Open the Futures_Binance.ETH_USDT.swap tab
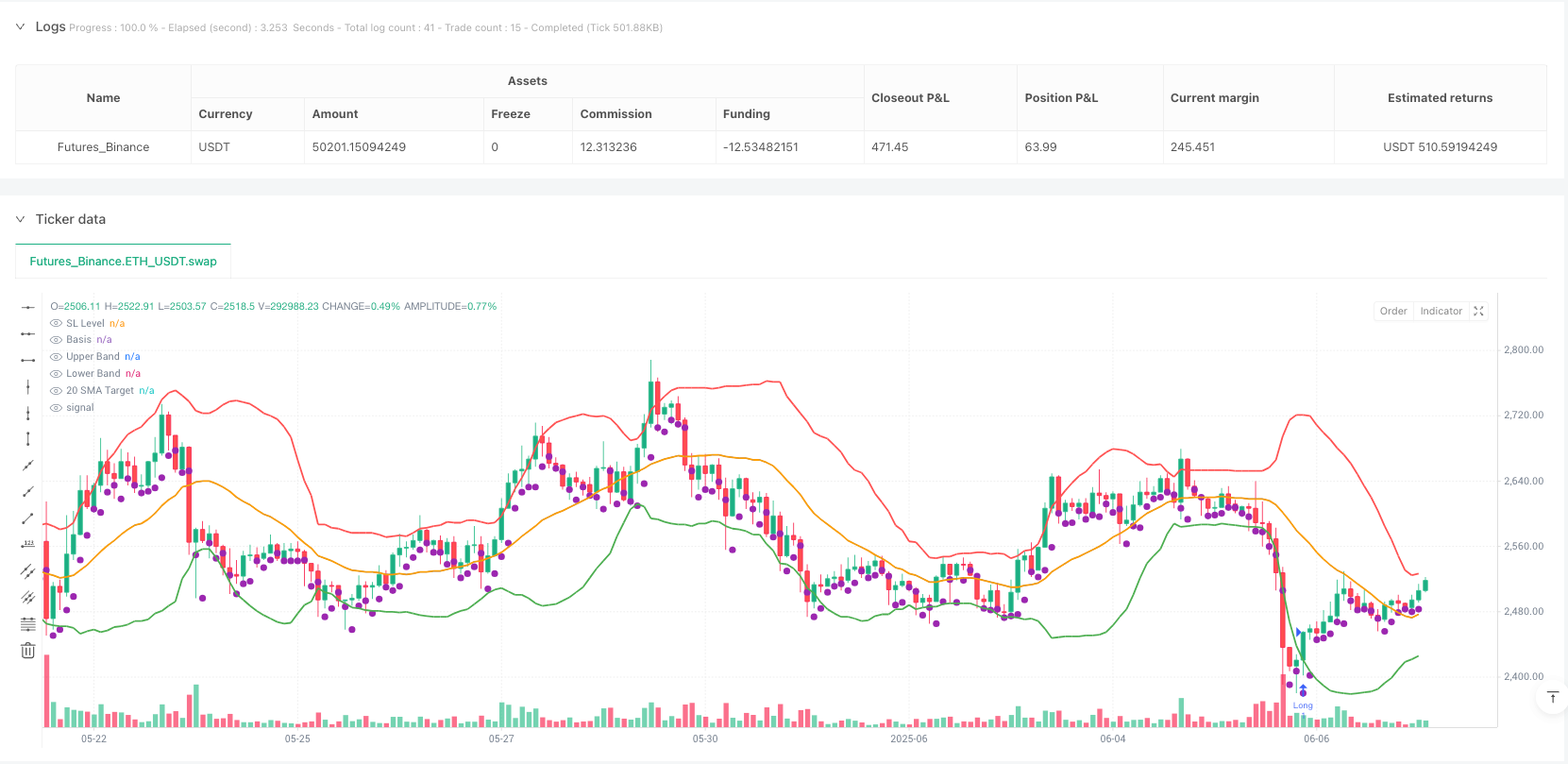Screen dimensions: 1568x764 coord(123,262)
